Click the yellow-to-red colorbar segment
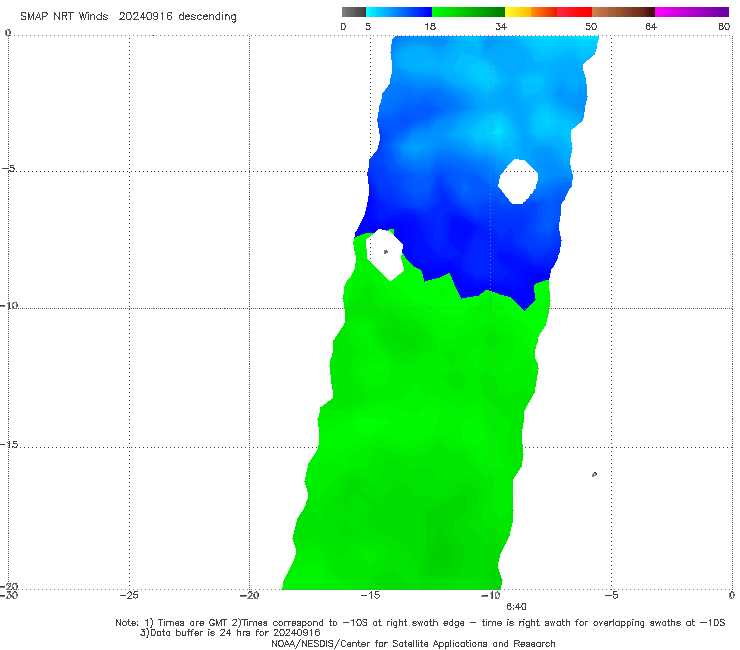This screenshot has width=740, height=650. [548, 12]
